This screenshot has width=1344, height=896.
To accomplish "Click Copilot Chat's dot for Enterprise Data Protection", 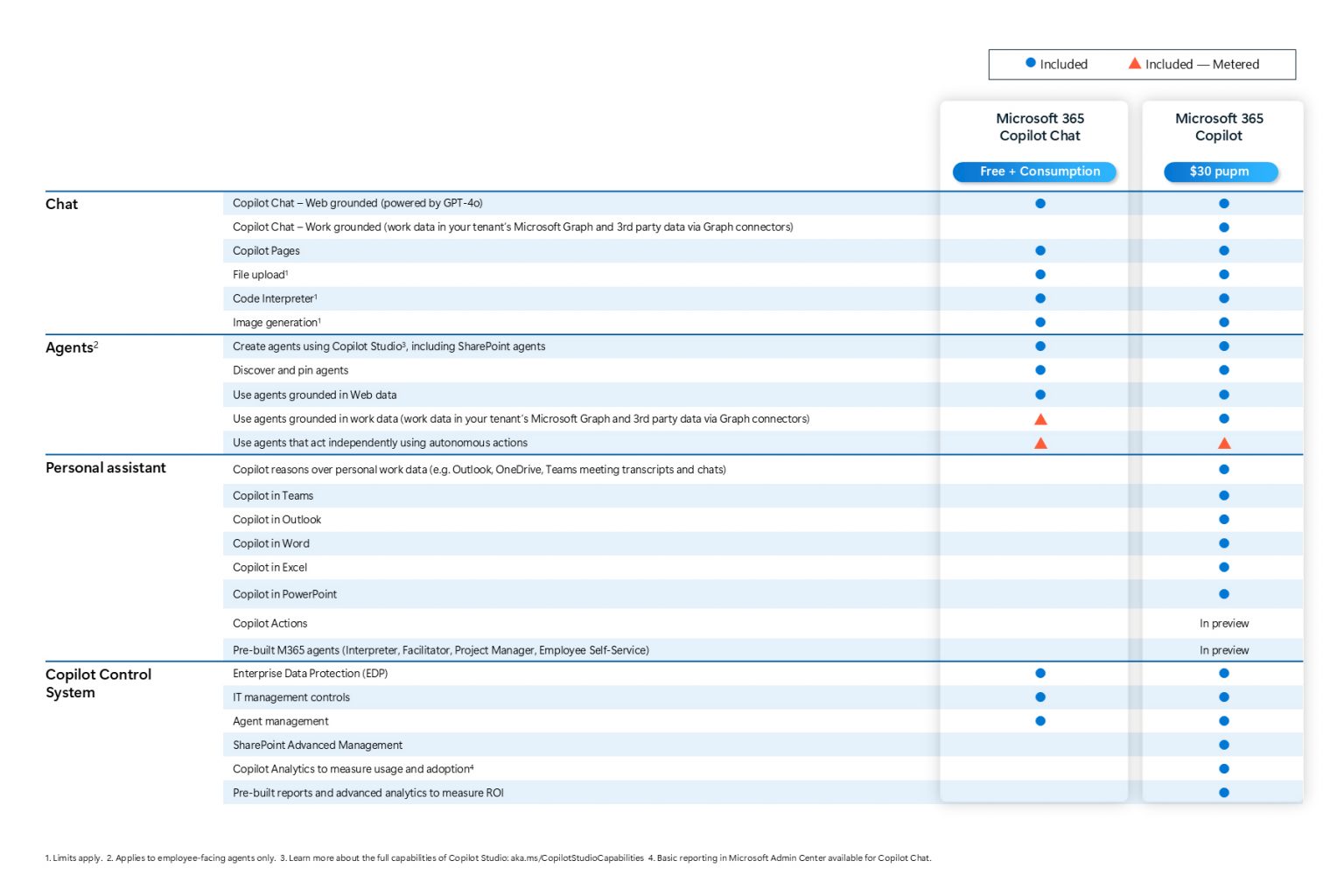I will tap(1040, 674).
